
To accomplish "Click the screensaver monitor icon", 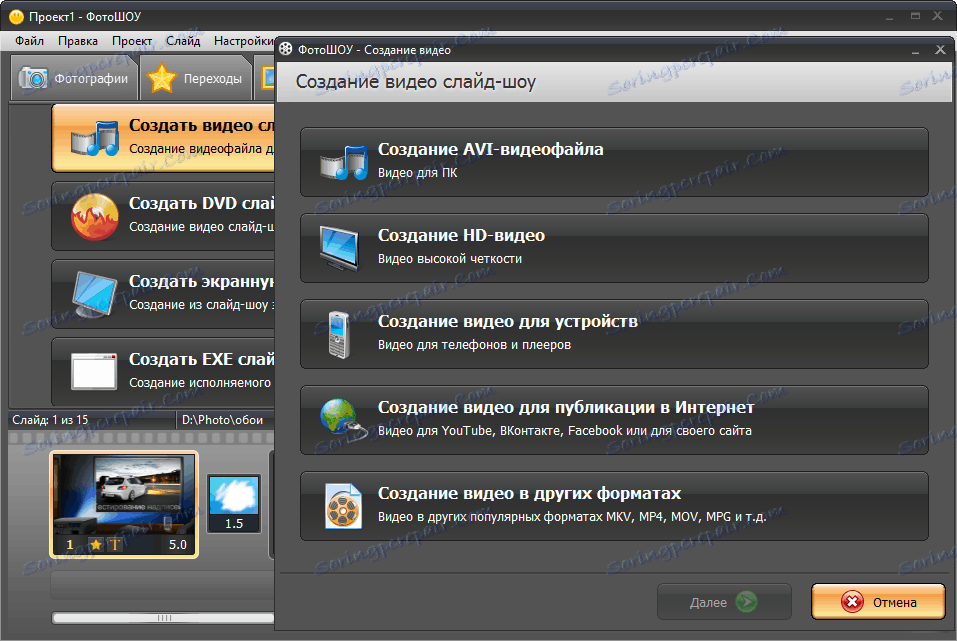I will (x=93, y=295).
